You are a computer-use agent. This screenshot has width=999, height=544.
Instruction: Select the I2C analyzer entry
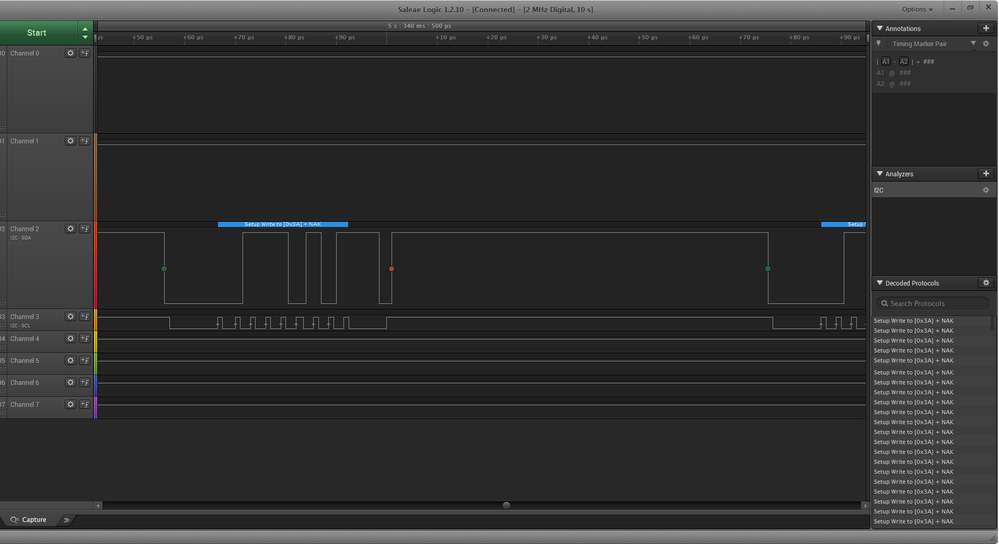926,190
